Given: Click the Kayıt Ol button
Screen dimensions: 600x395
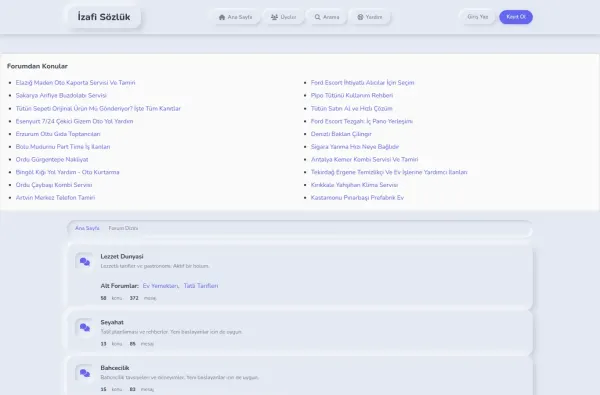Looking at the screenshot, I should [x=516, y=17].
